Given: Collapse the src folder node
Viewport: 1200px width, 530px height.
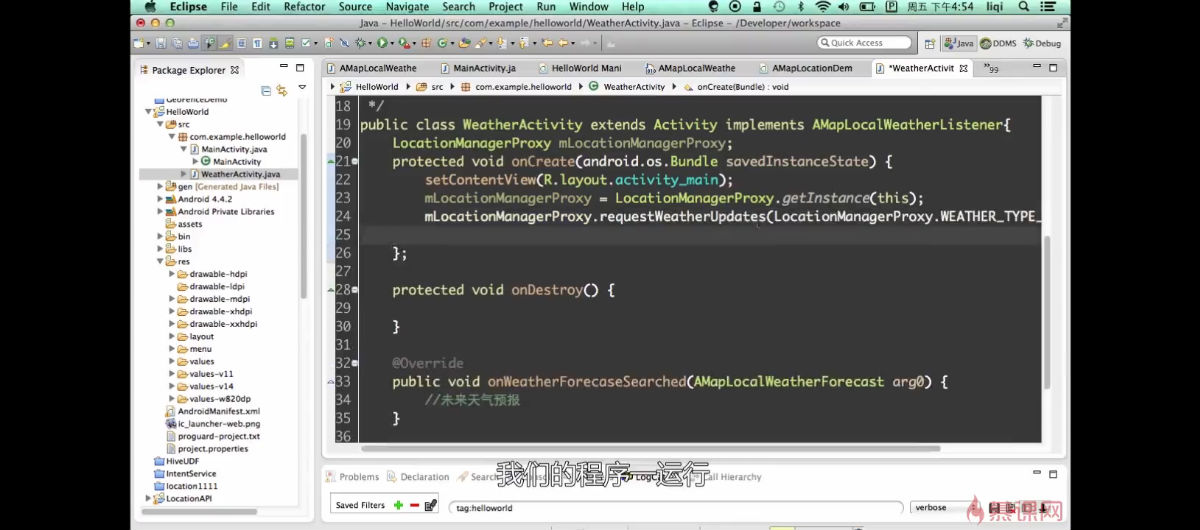Looking at the screenshot, I should pos(160,124).
